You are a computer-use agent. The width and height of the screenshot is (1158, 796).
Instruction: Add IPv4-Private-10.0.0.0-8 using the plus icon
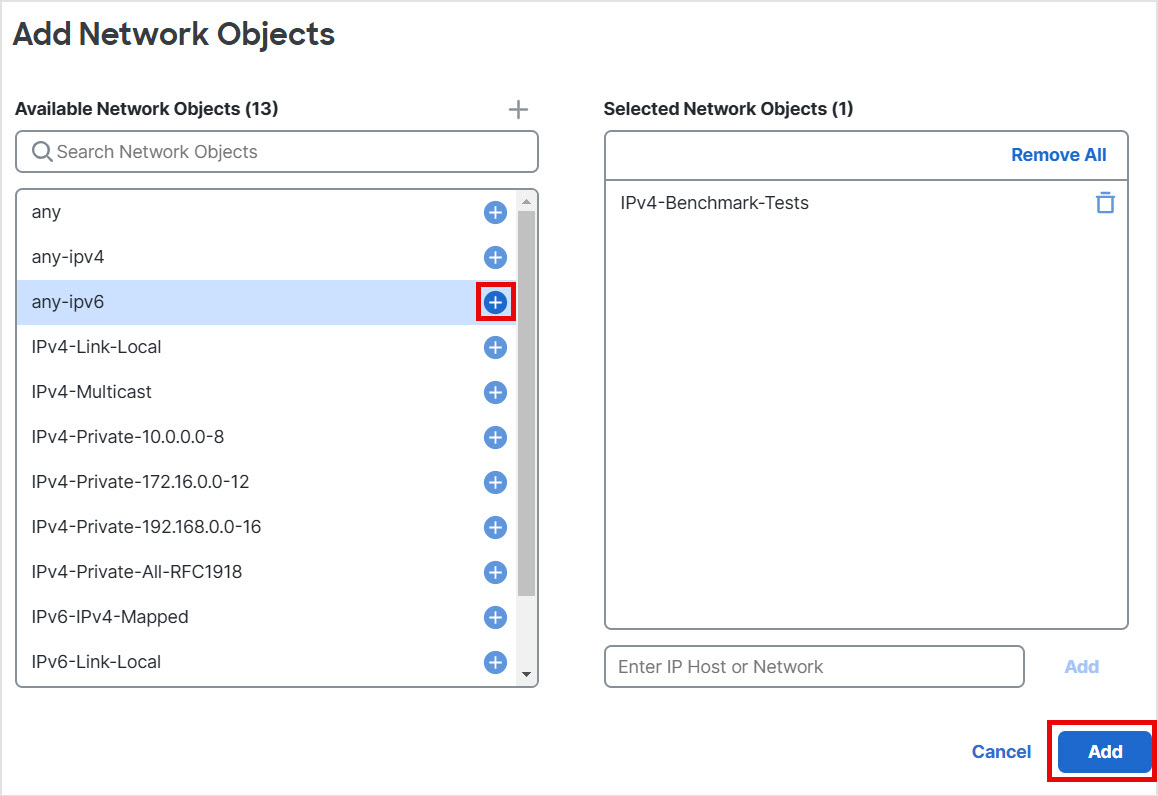pos(494,437)
